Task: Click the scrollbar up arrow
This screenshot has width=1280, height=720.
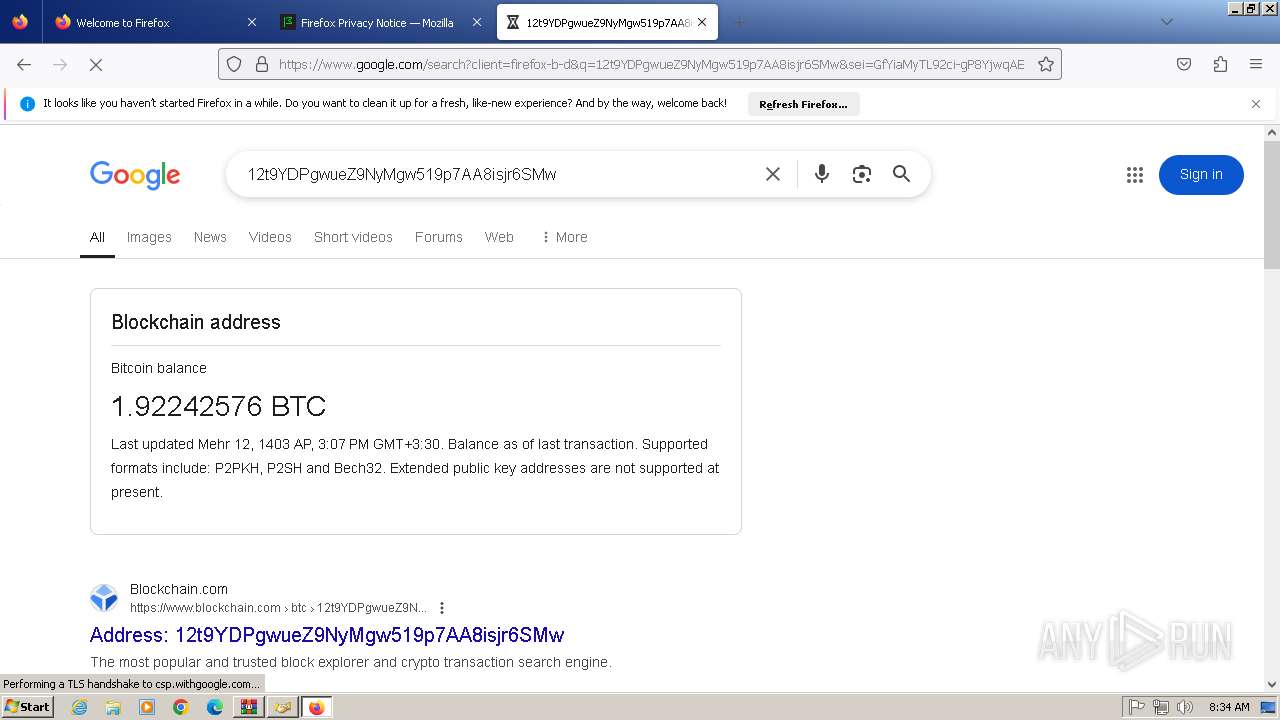Action: [x=1272, y=133]
